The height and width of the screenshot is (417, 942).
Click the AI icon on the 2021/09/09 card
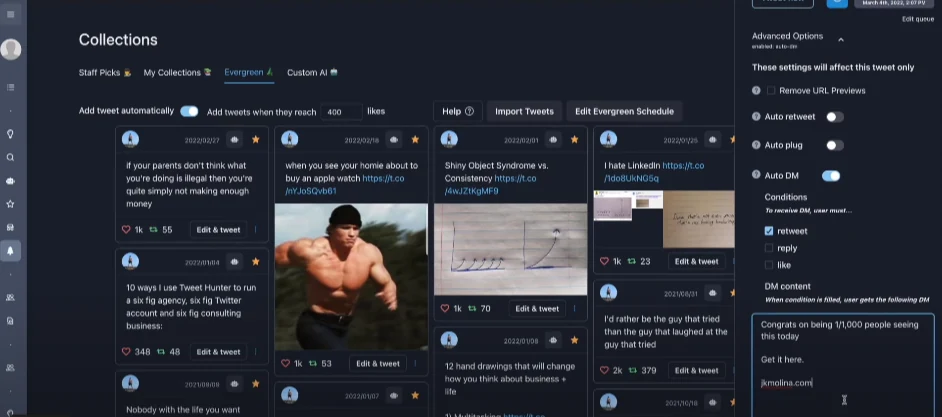[x=234, y=383]
